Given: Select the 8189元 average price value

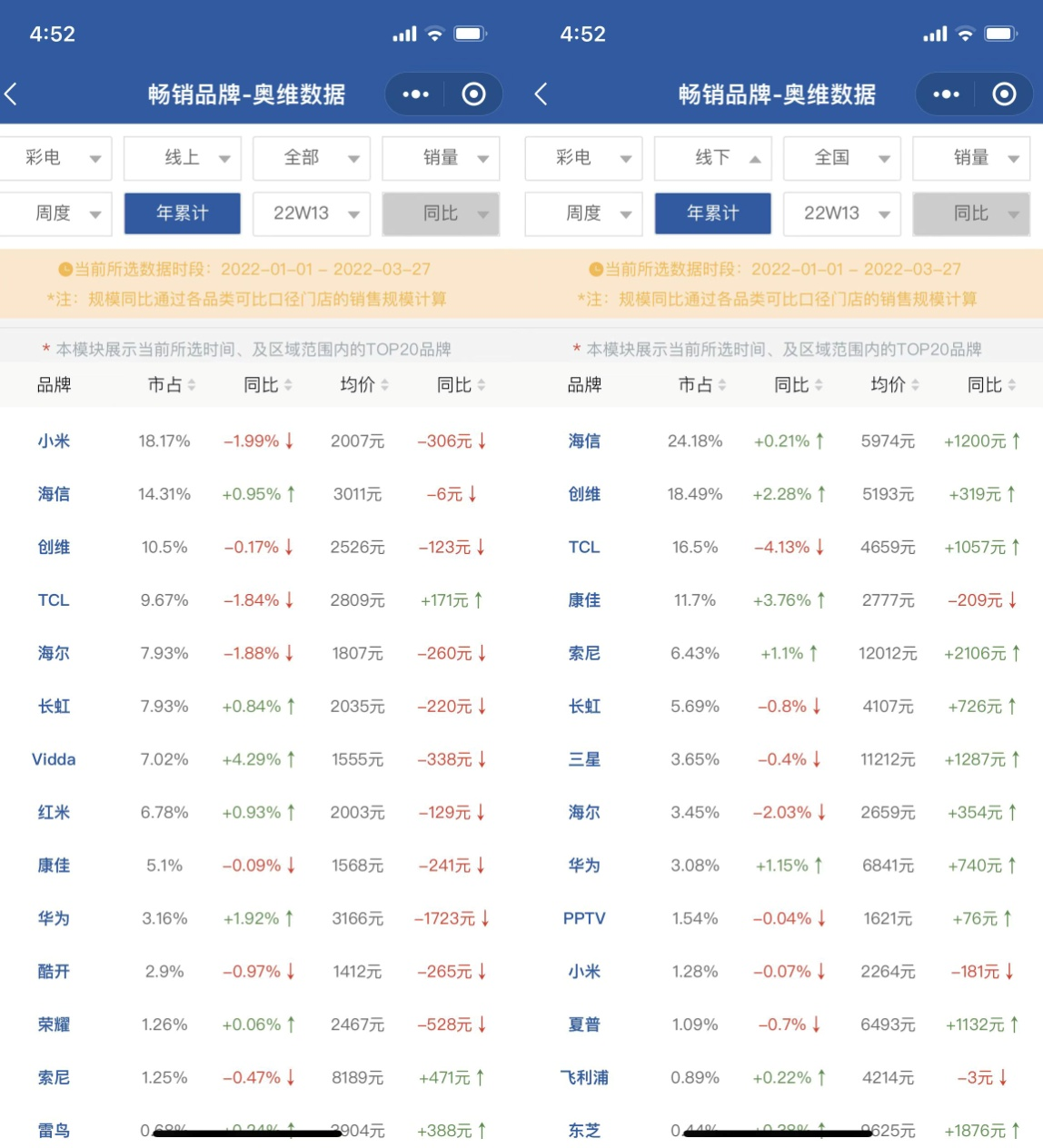Looking at the screenshot, I should (357, 1078).
